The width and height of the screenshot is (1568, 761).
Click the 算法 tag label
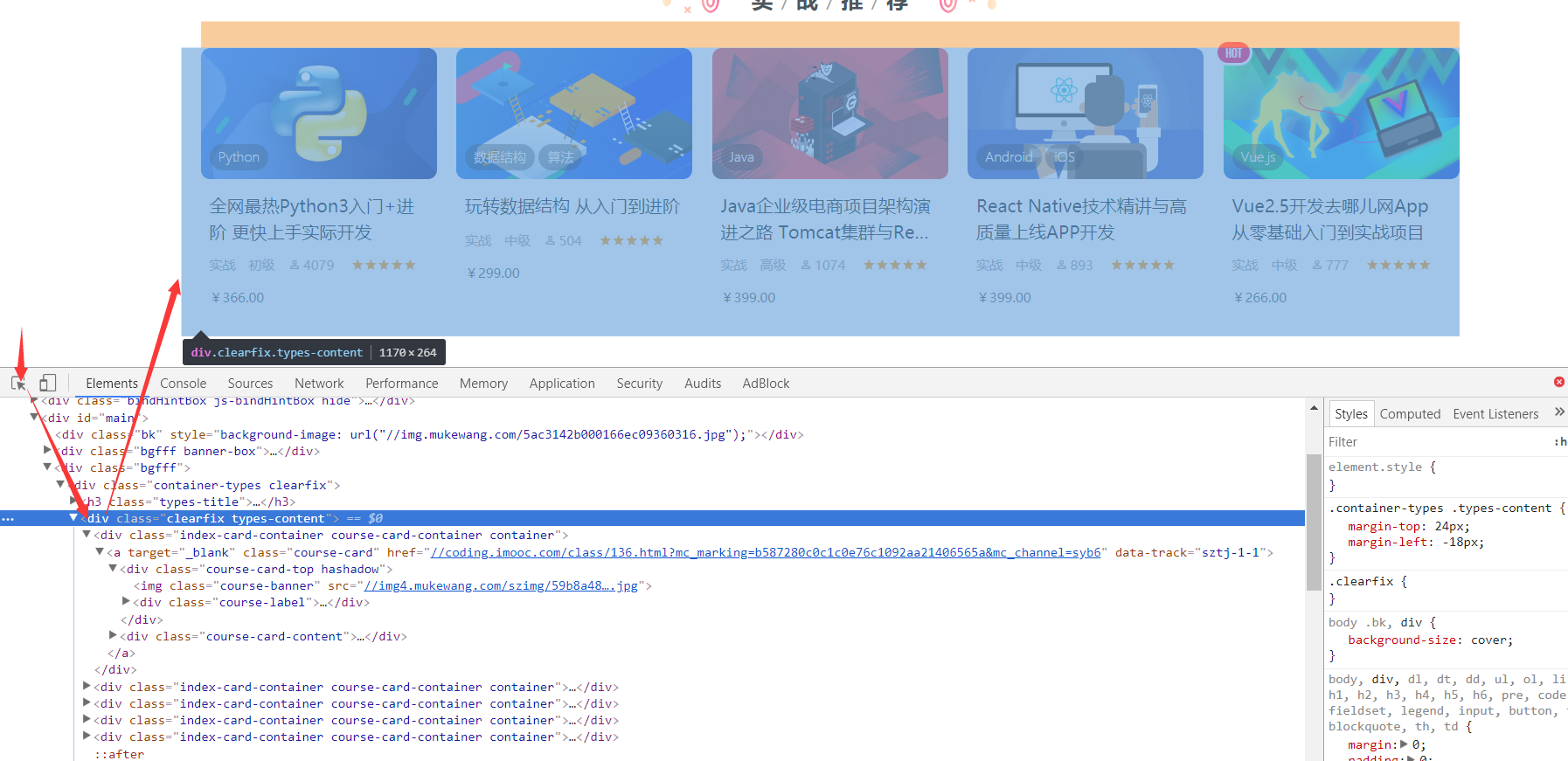tap(561, 157)
